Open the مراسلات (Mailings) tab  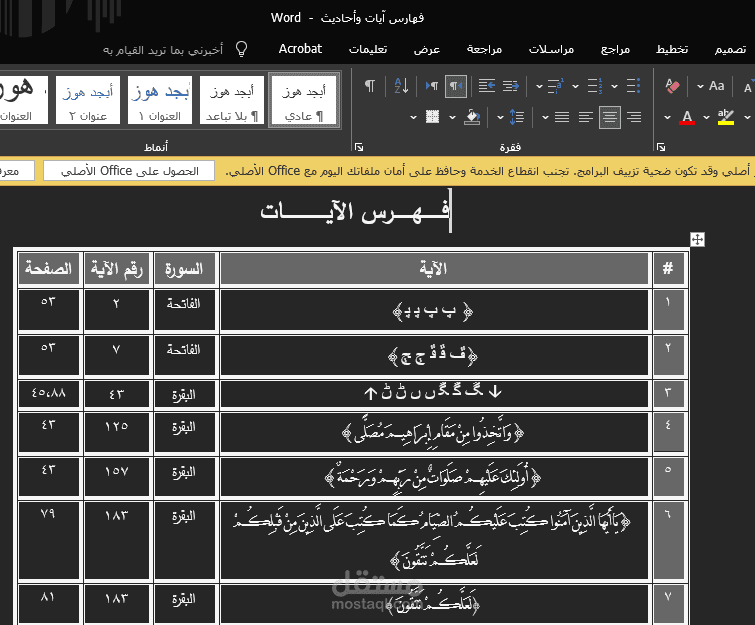coord(551,49)
